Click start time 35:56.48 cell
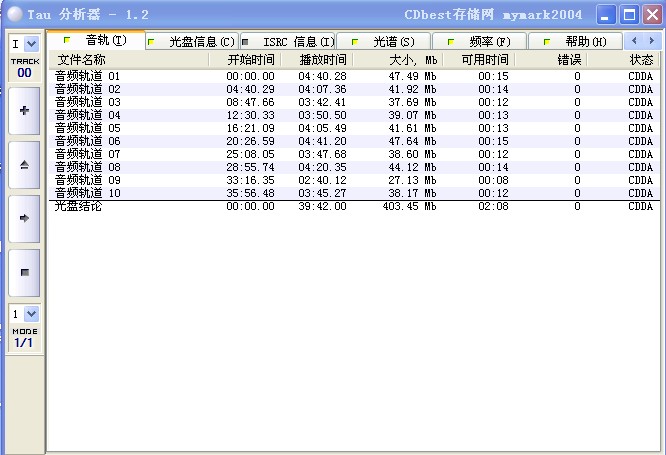 tap(250, 193)
